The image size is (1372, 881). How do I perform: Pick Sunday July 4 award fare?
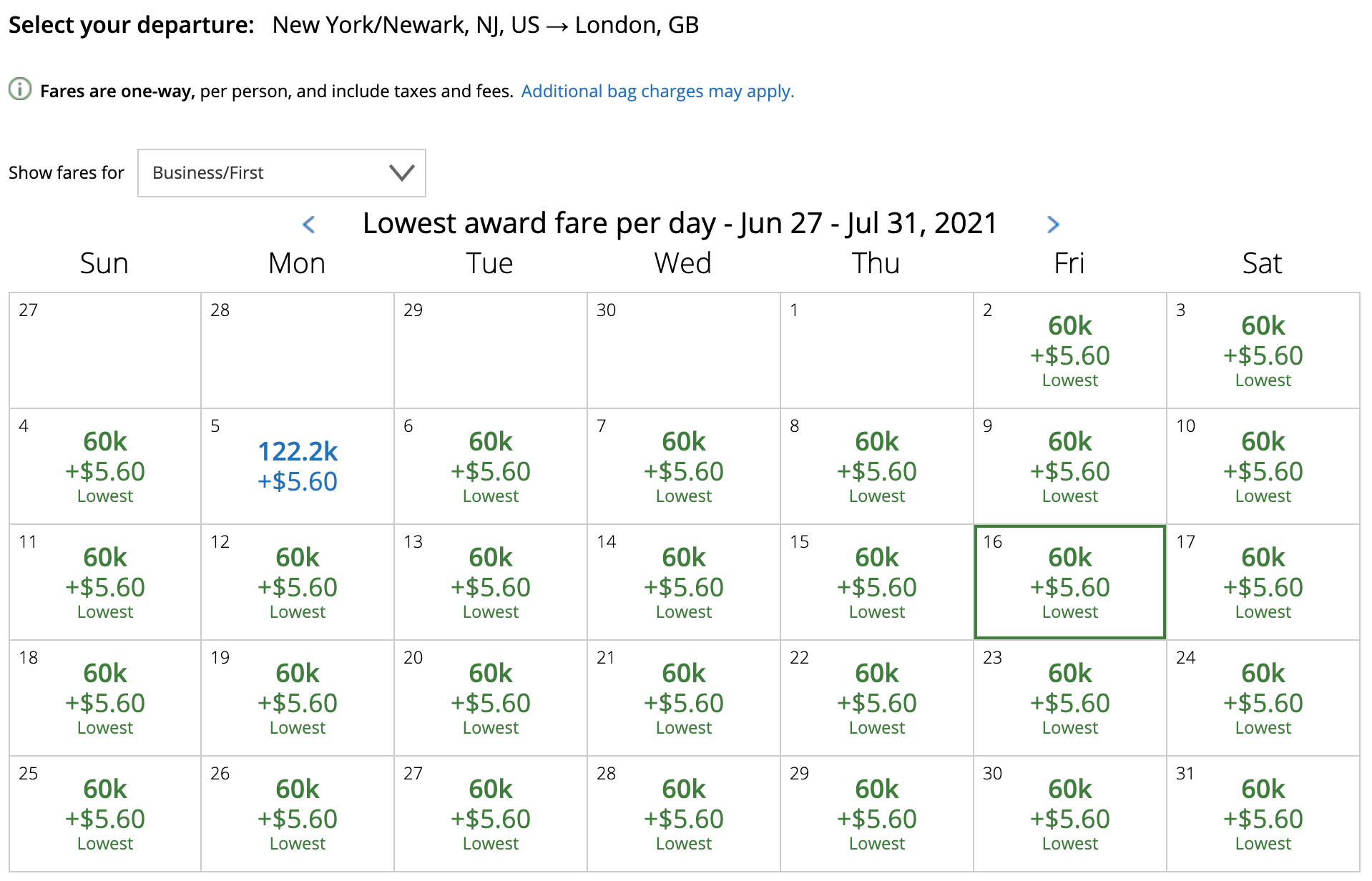pyautogui.click(x=105, y=466)
